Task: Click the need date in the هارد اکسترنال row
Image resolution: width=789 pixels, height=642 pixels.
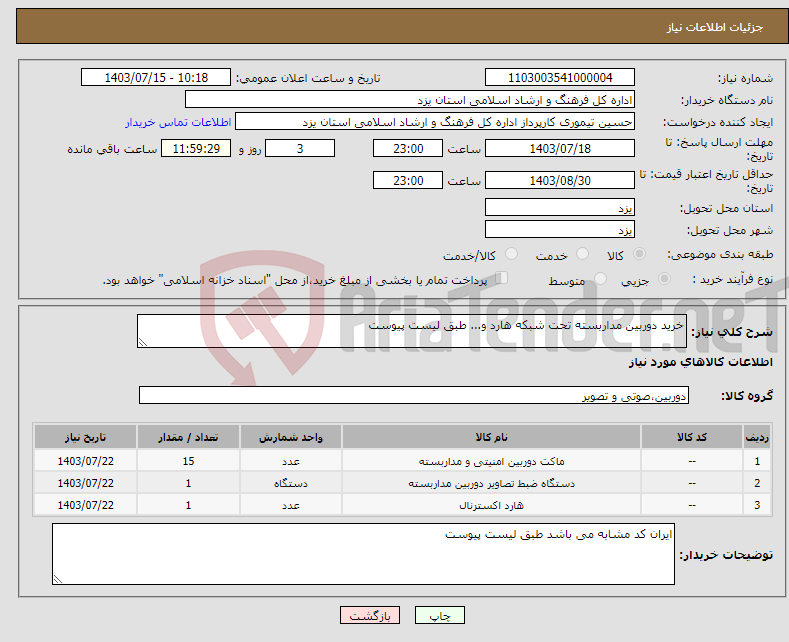Action: tap(86, 505)
